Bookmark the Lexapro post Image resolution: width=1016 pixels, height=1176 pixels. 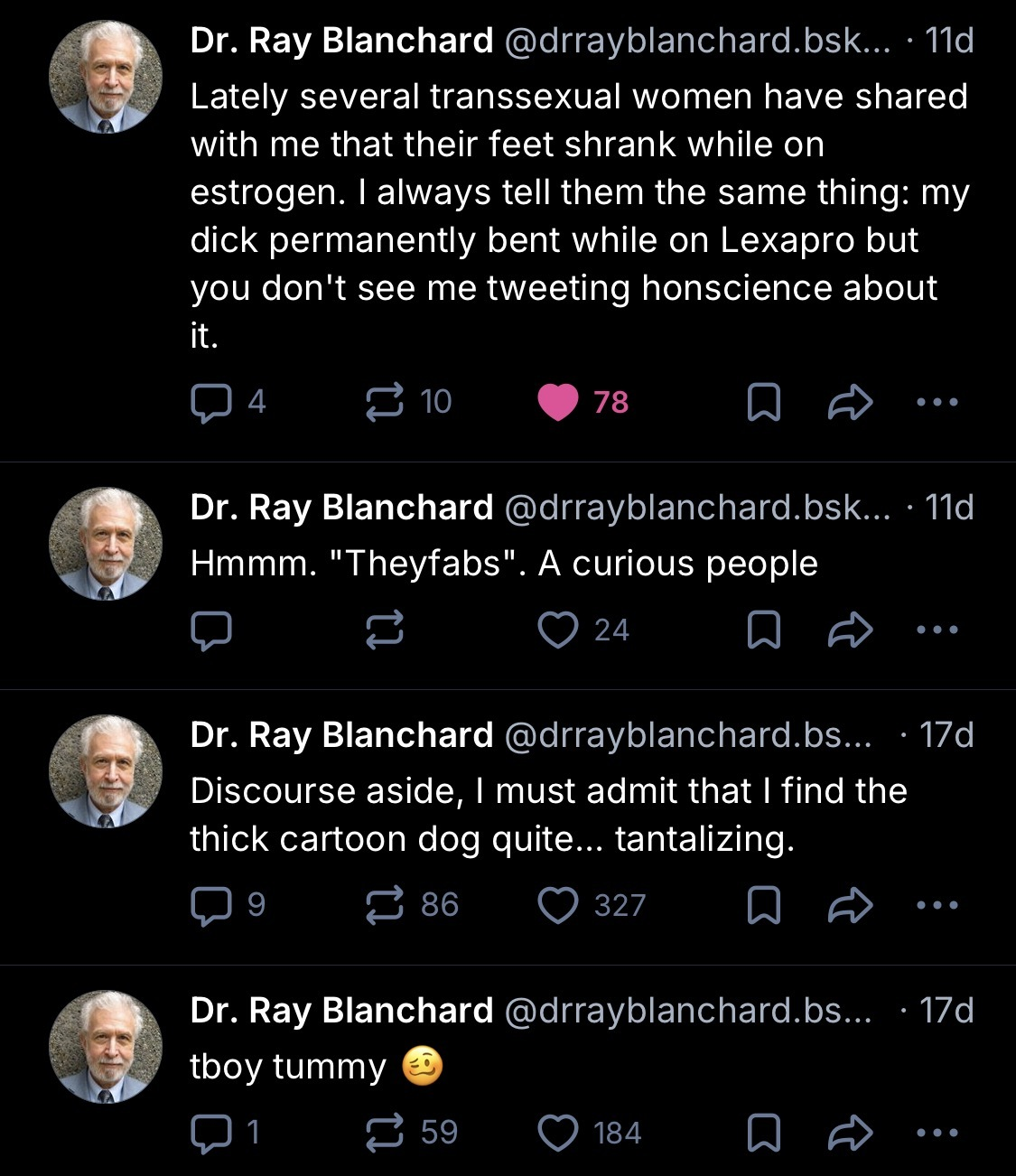(x=763, y=403)
